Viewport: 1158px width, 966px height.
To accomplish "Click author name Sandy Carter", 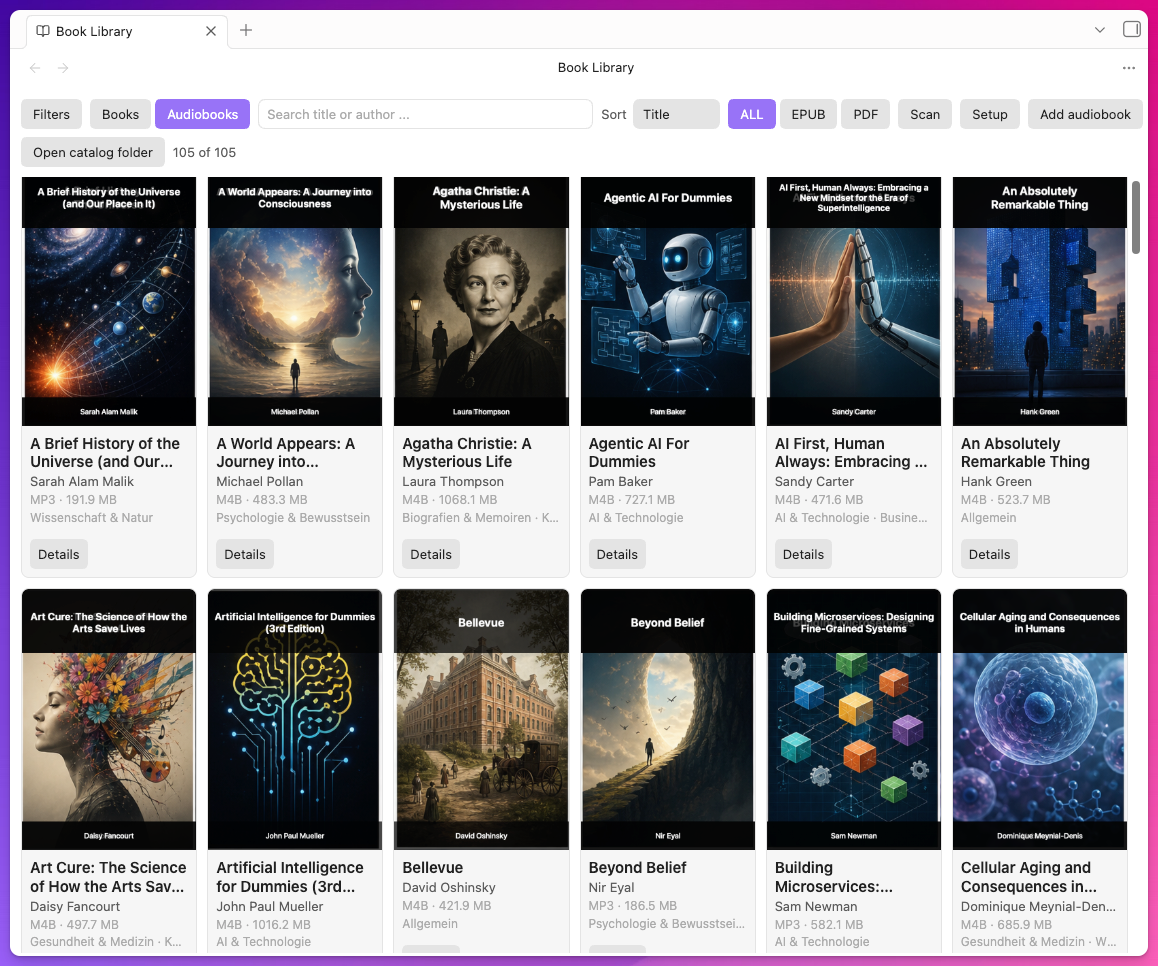I will [x=814, y=482].
